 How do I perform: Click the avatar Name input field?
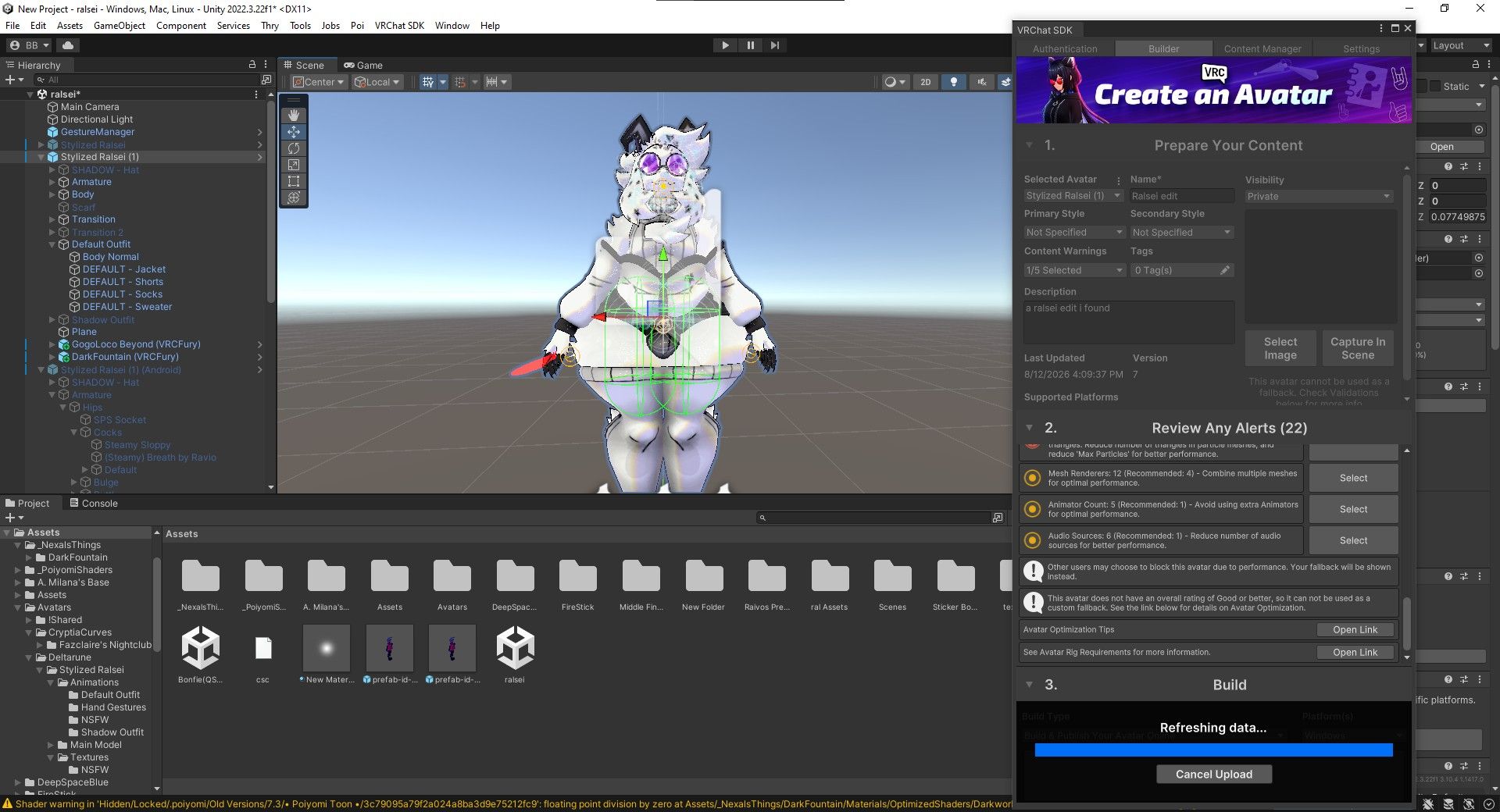[x=1182, y=196]
